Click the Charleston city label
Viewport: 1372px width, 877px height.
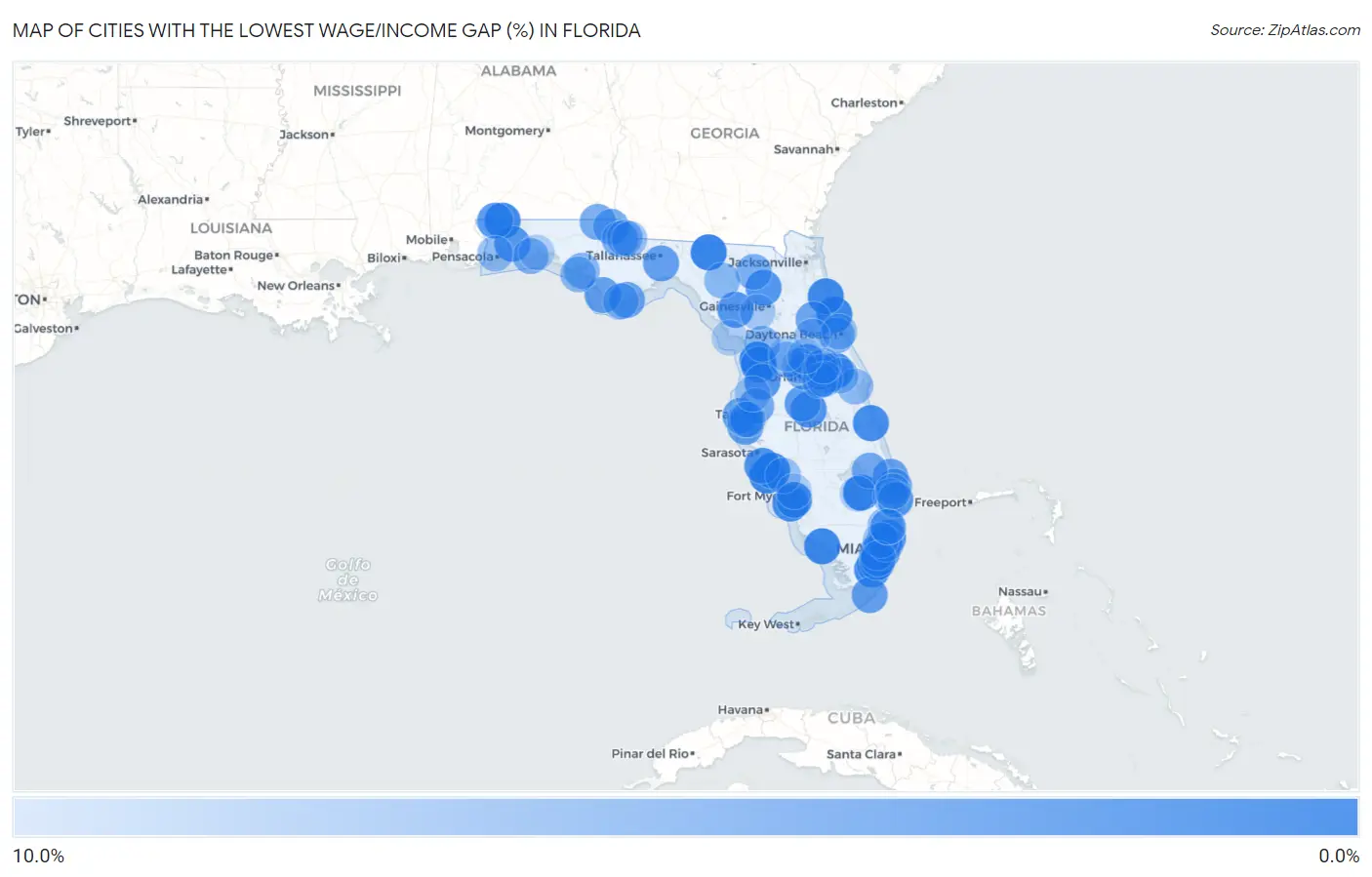(x=867, y=102)
